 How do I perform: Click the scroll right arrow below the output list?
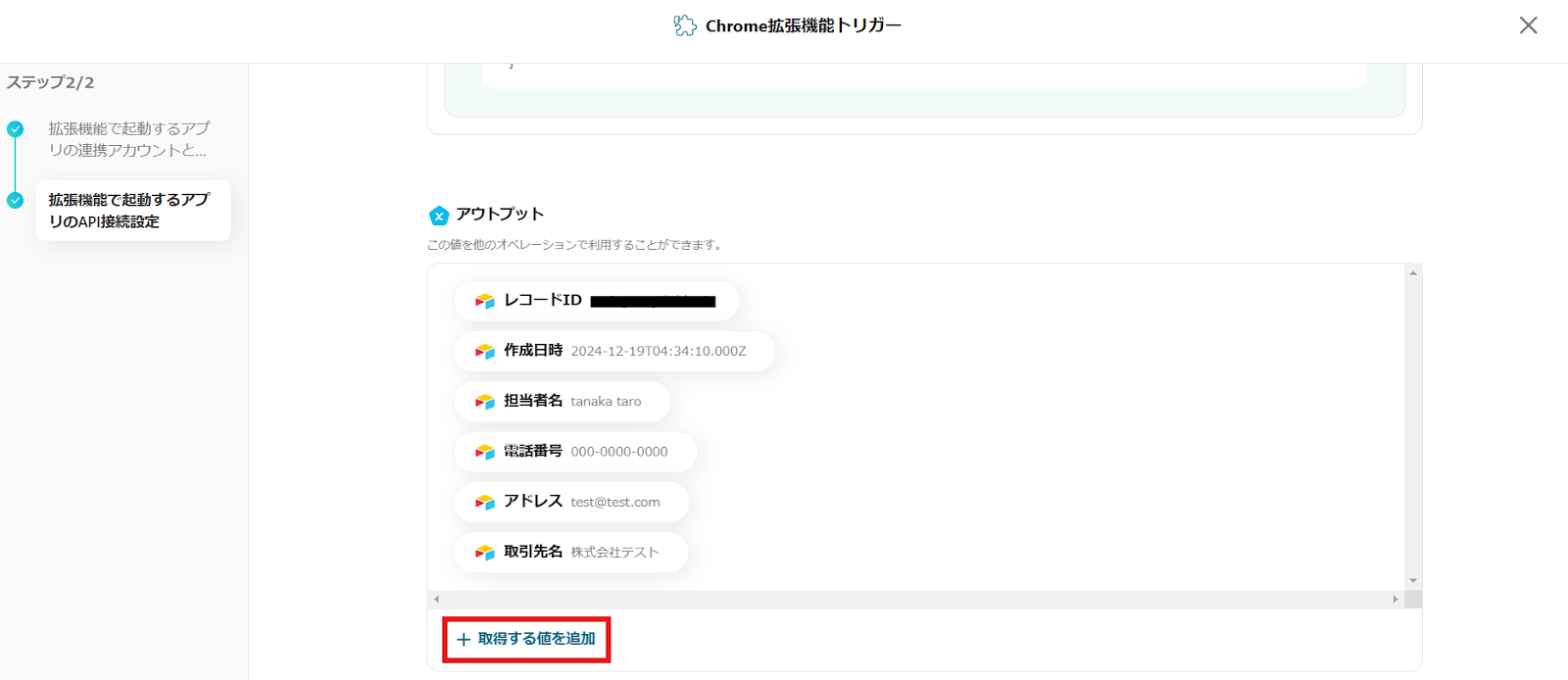(1396, 599)
